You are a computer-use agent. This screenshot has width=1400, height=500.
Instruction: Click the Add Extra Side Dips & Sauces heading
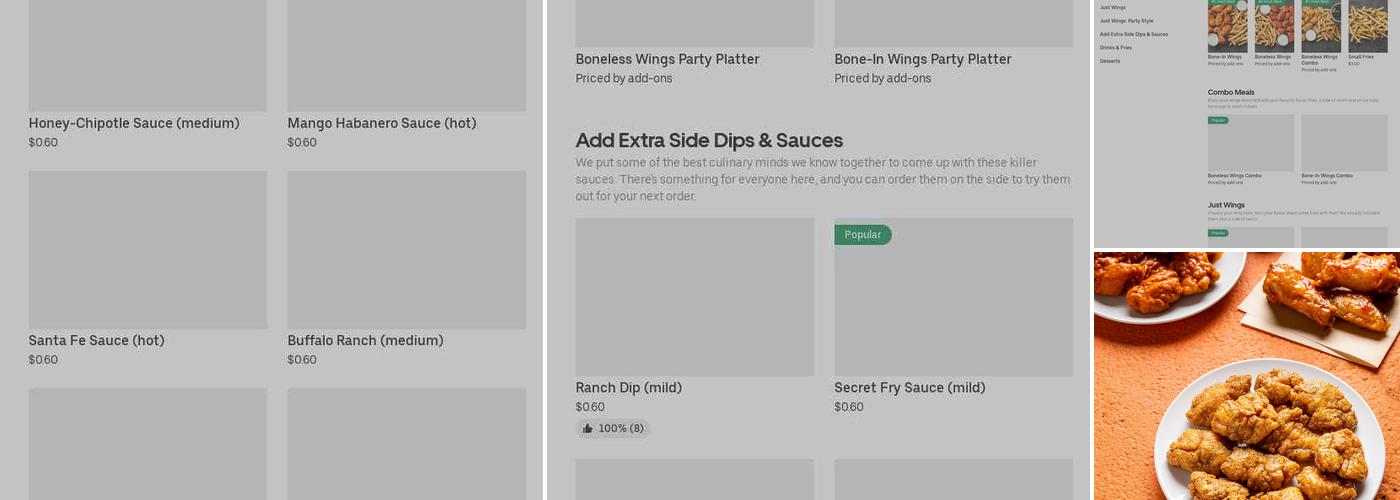pos(709,141)
